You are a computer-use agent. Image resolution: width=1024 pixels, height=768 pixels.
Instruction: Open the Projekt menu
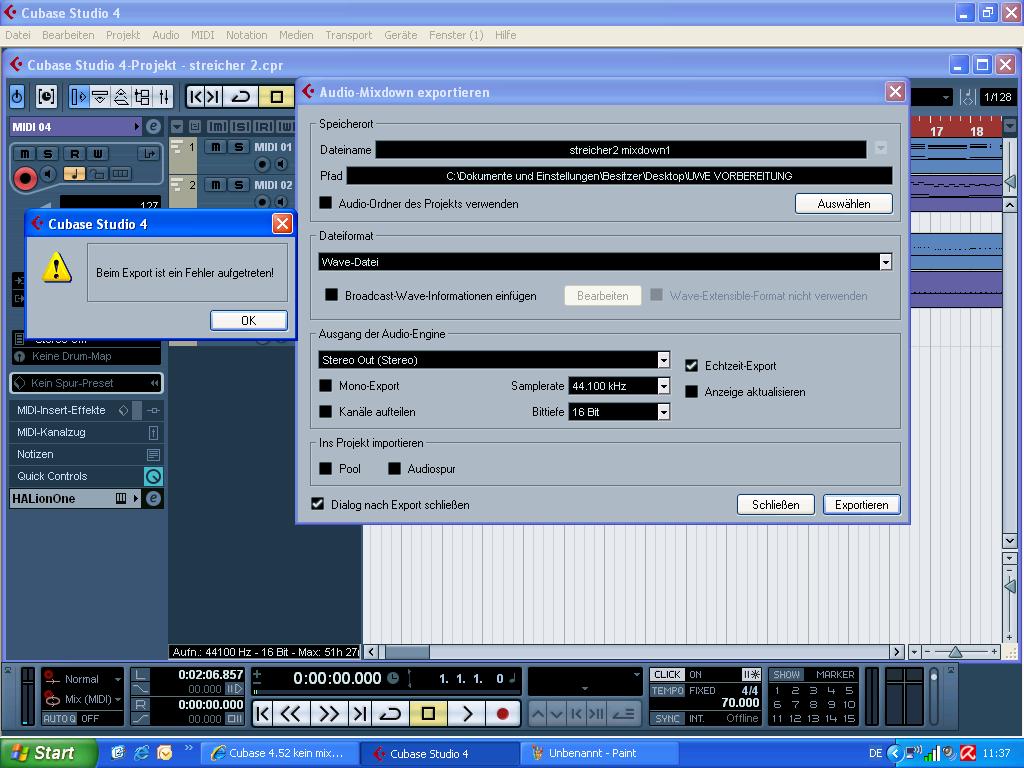(x=123, y=35)
